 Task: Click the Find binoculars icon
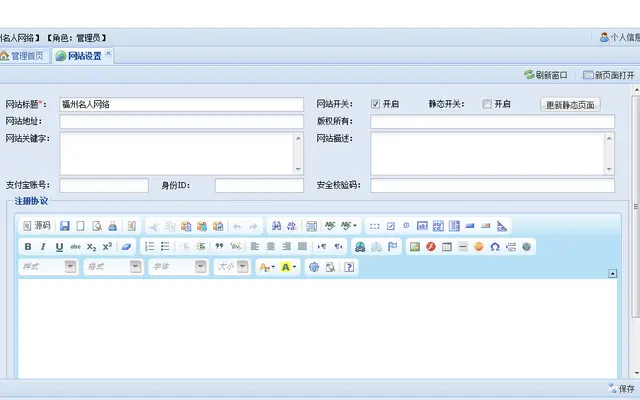[276, 226]
